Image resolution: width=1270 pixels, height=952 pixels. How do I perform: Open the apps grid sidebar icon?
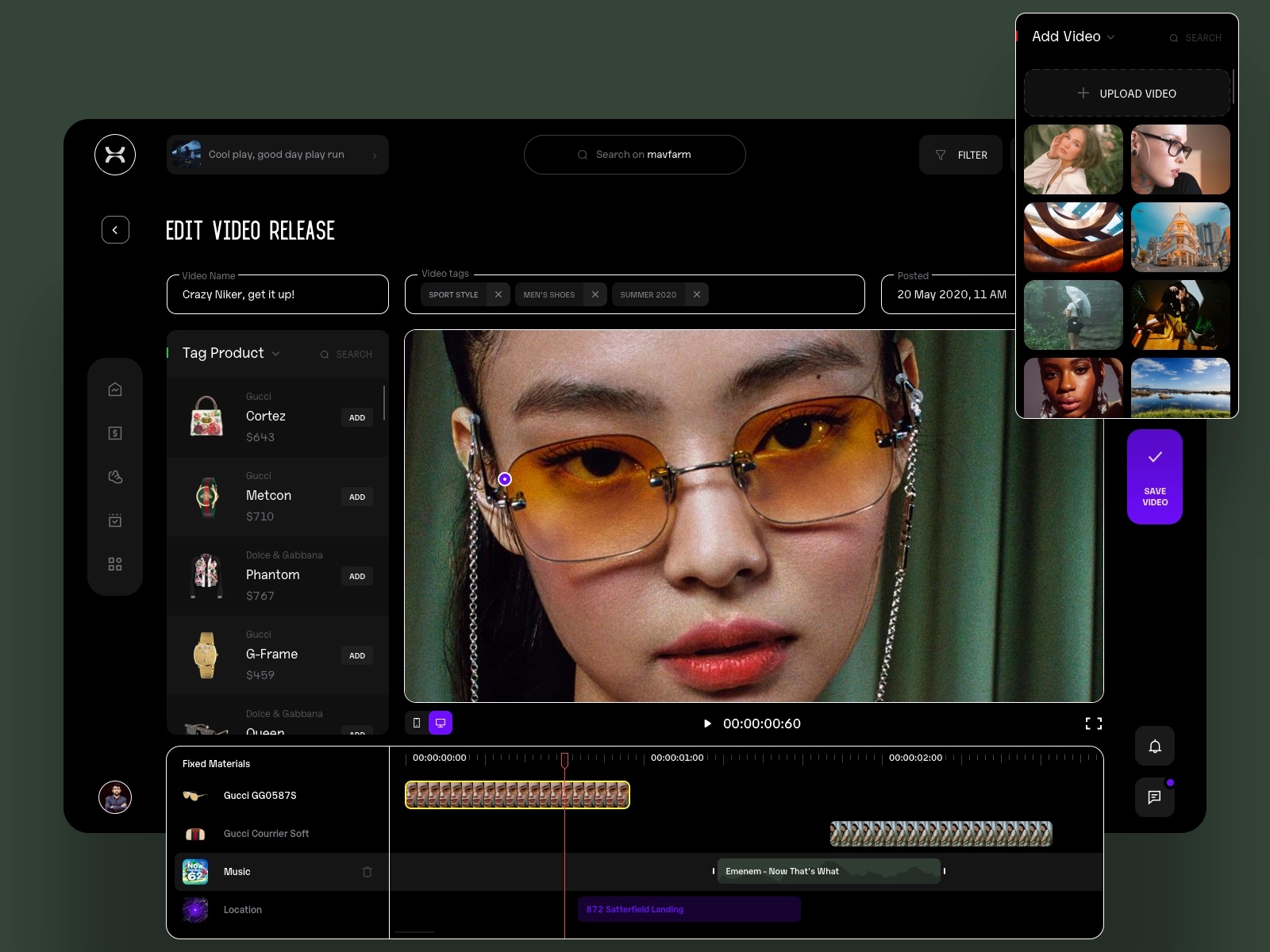[x=115, y=564]
